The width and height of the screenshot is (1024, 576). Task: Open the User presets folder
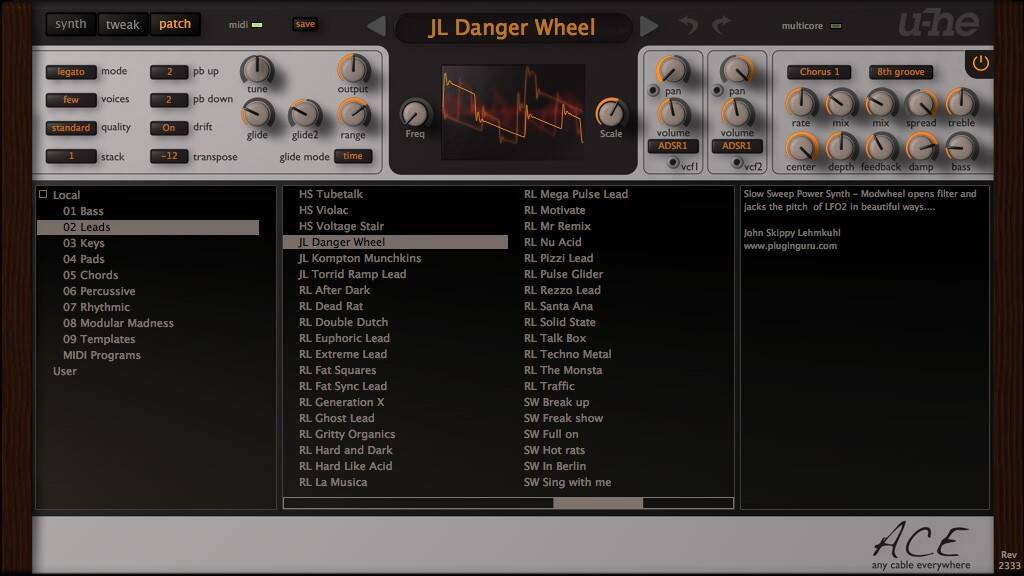[65, 371]
